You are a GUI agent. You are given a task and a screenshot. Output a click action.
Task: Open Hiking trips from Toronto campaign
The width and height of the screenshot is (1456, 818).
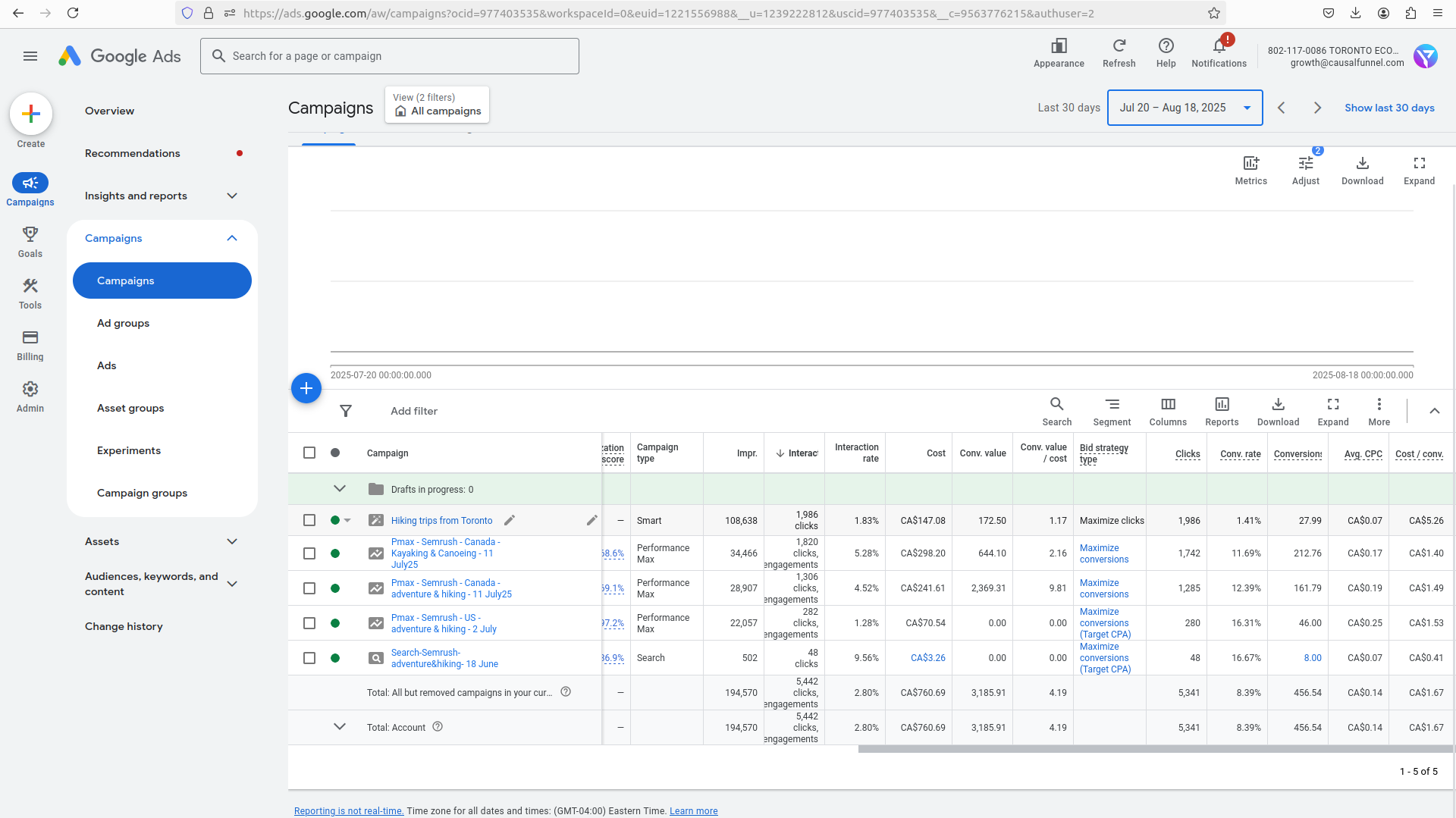tap(441, 521)
